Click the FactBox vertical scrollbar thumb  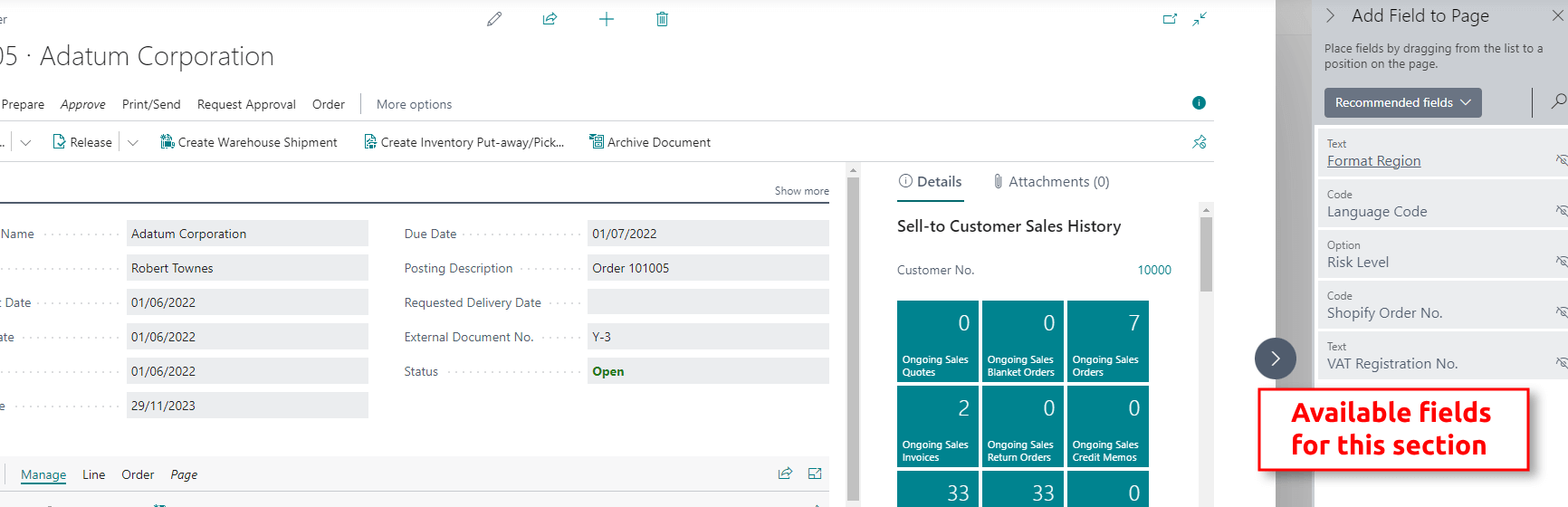point(1206,253)
